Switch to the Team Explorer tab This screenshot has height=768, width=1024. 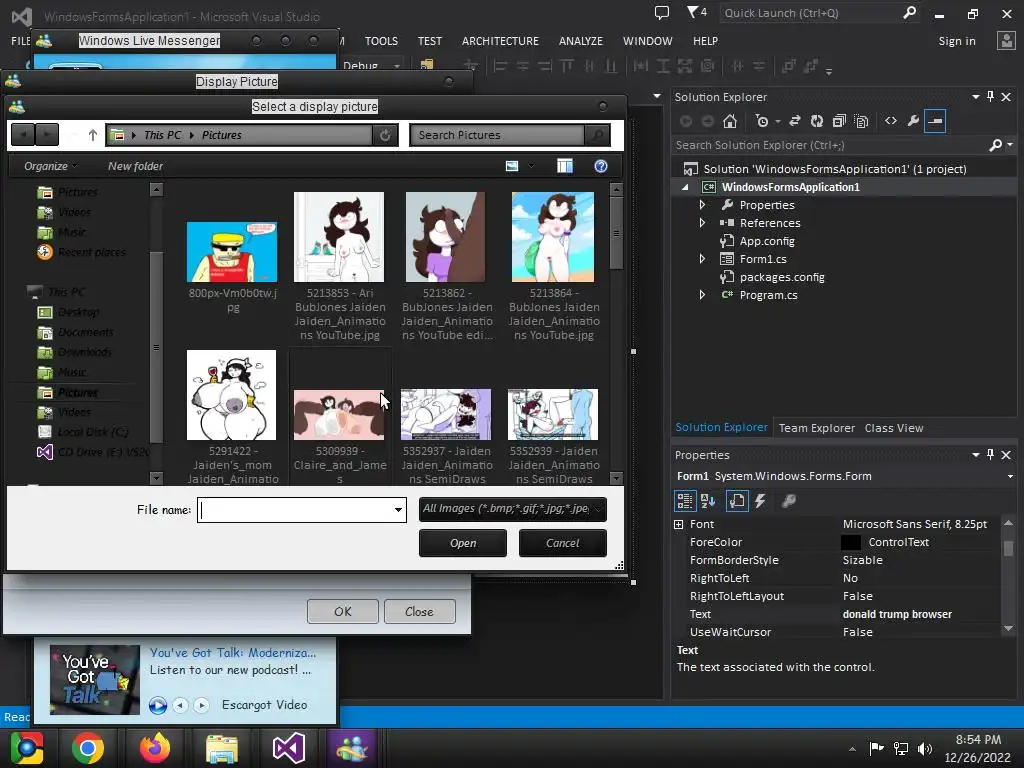[x=816, y=428]
